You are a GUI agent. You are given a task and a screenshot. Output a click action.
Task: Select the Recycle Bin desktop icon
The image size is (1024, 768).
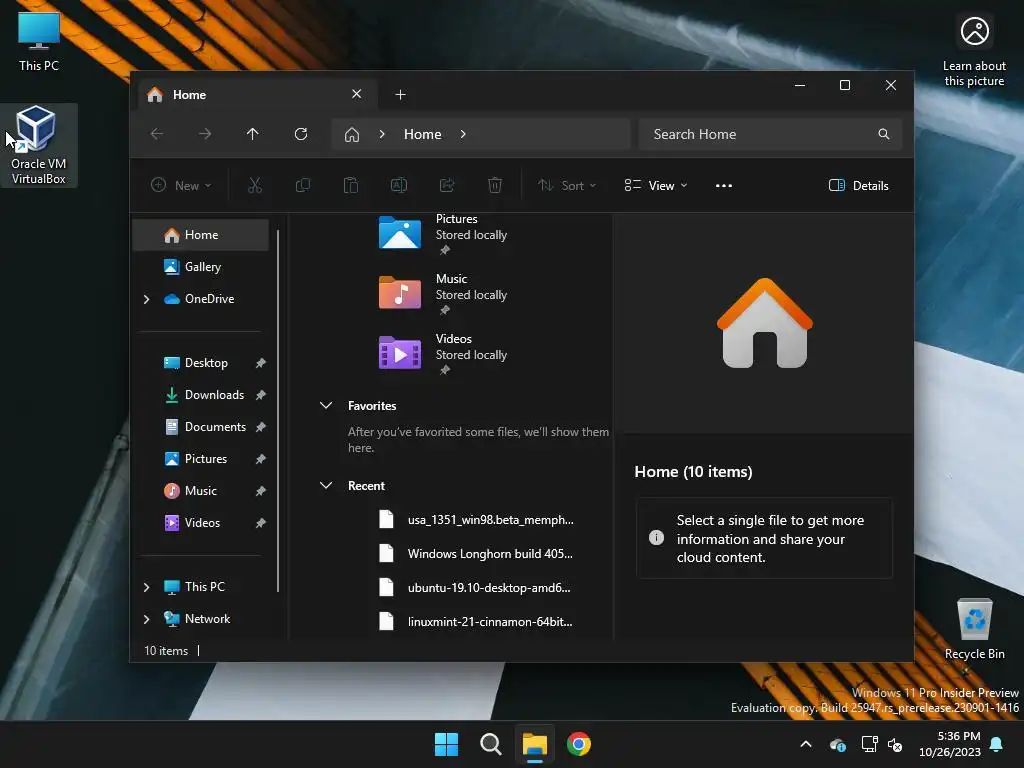(x=974, y=629)
